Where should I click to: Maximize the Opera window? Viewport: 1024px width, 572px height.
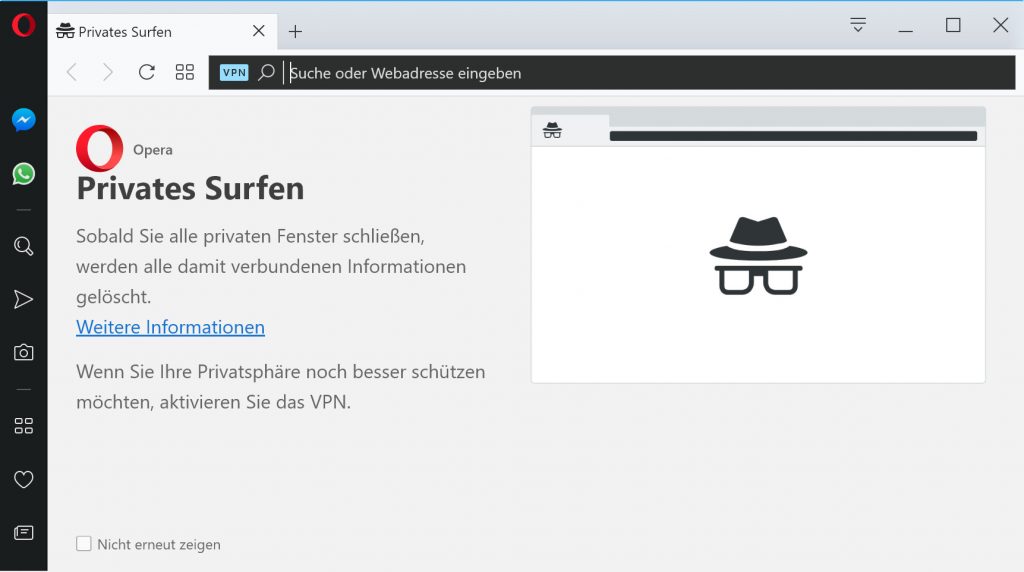click(x=953, y=25)
